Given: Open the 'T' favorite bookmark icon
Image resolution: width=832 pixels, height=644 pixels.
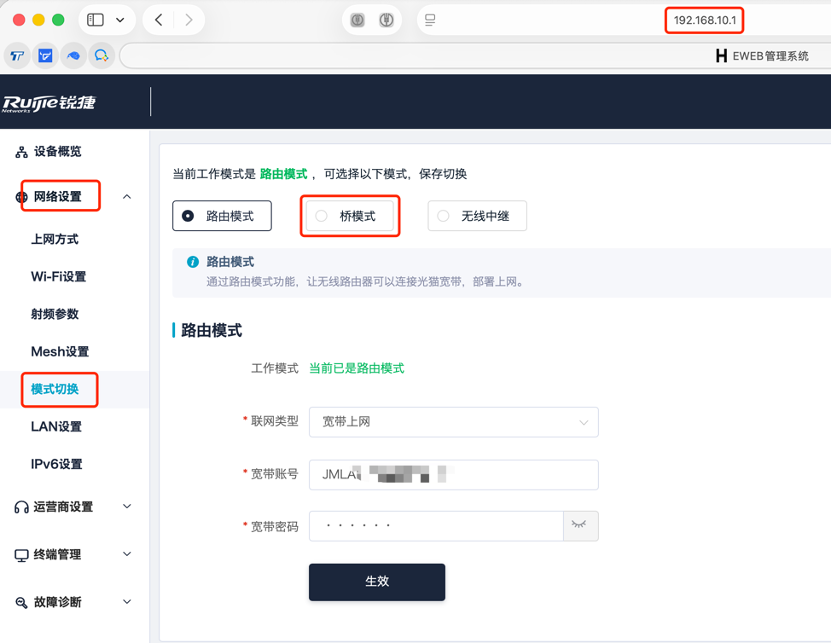Looking at the screenshot, I should click(17, 55).
